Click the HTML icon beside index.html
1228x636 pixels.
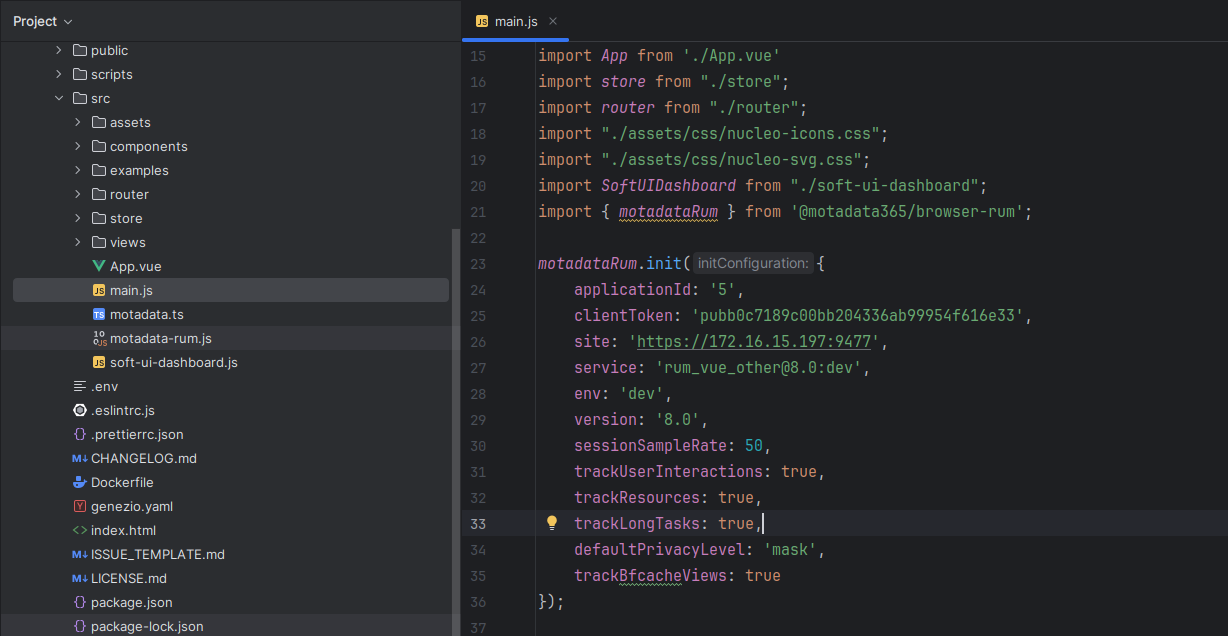(80, 530)
